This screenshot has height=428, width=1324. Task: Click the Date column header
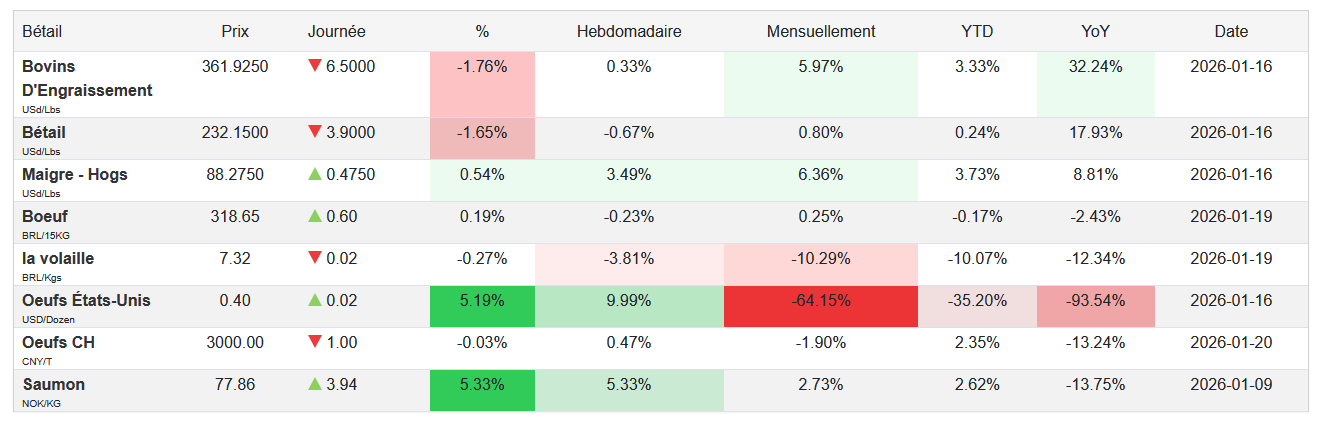point(1231,31)
